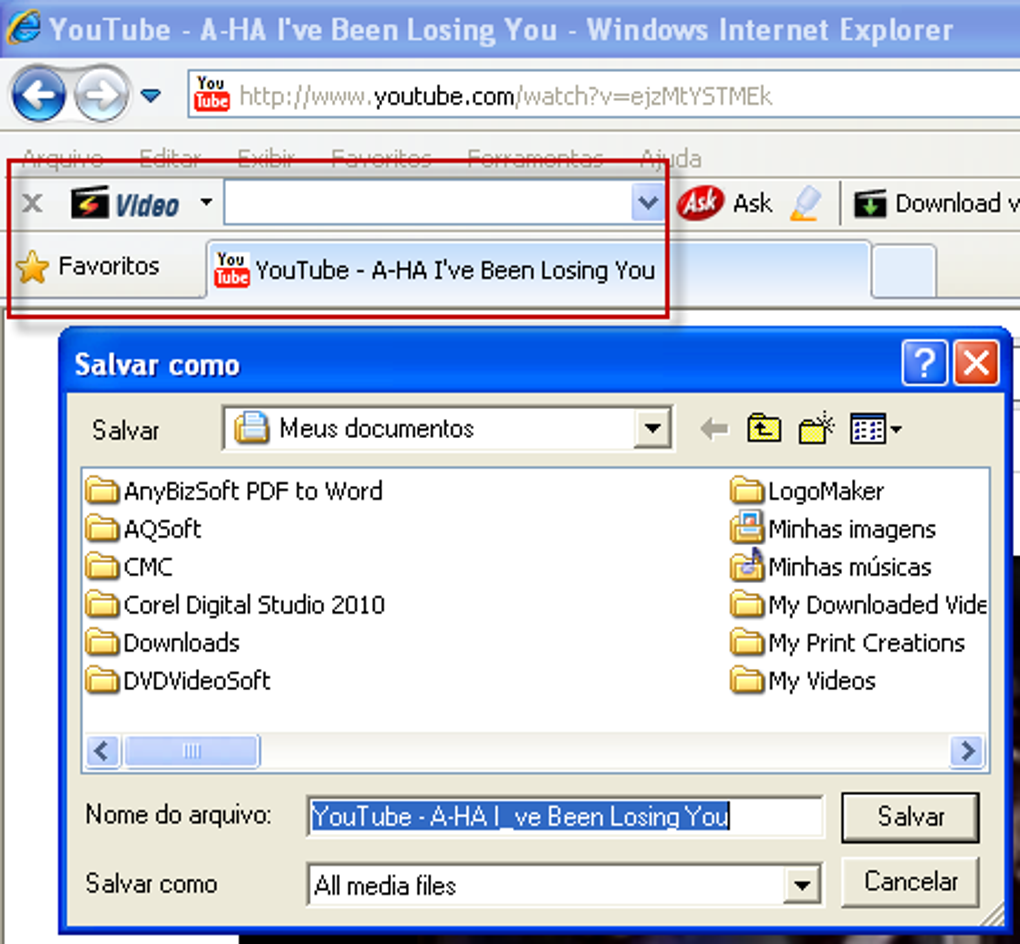Select the My Downloaded Videos folder
Screen dimensions: 1020x944
859,605
